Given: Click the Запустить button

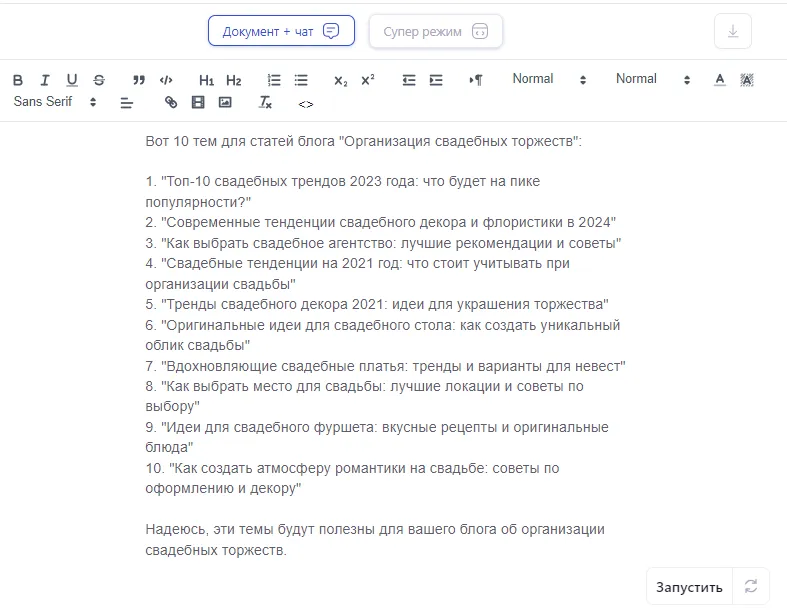Looking at the screenshot, I should pos(689,587).
